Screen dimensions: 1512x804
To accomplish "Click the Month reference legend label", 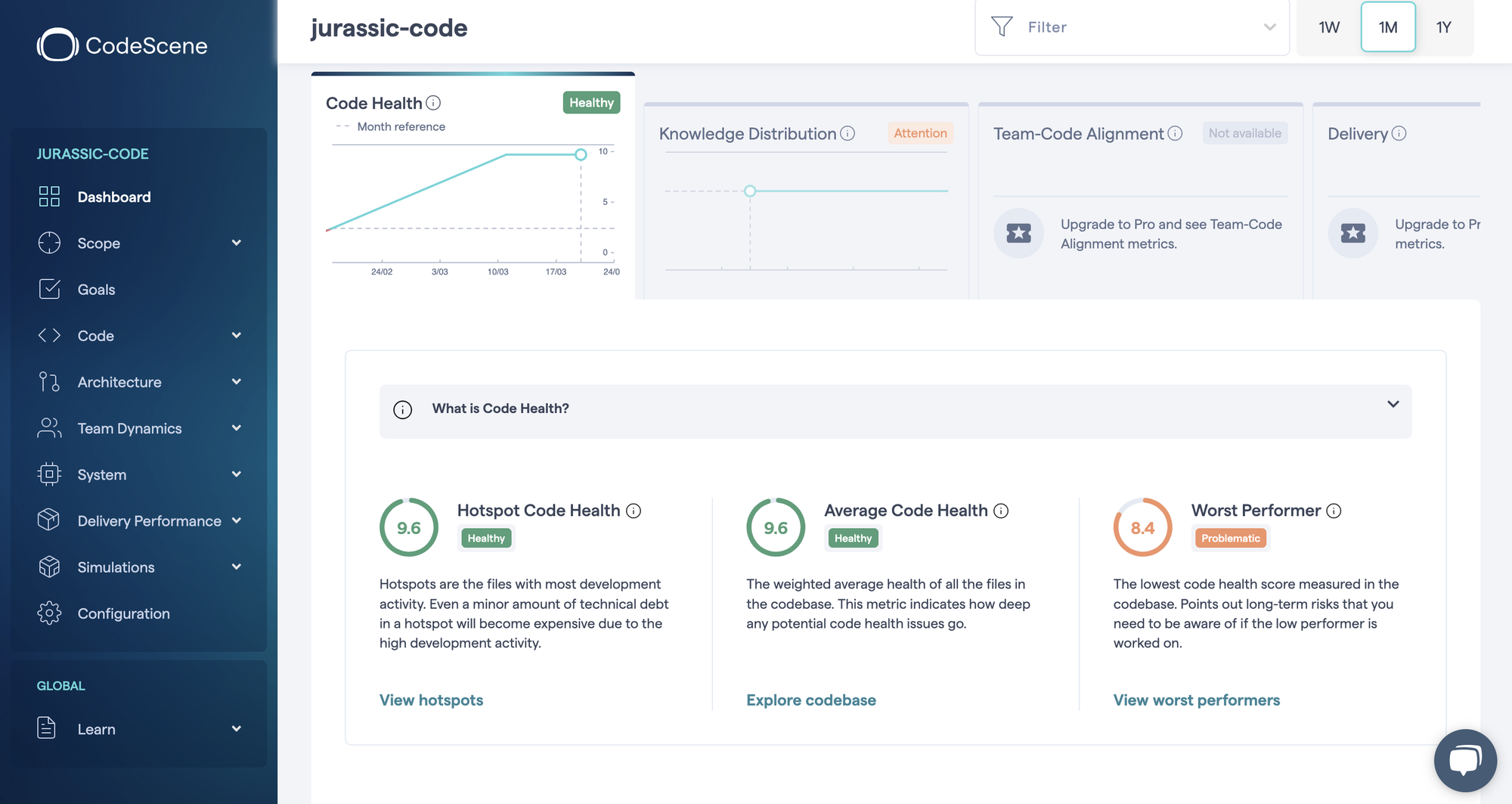I will [401, 126].
